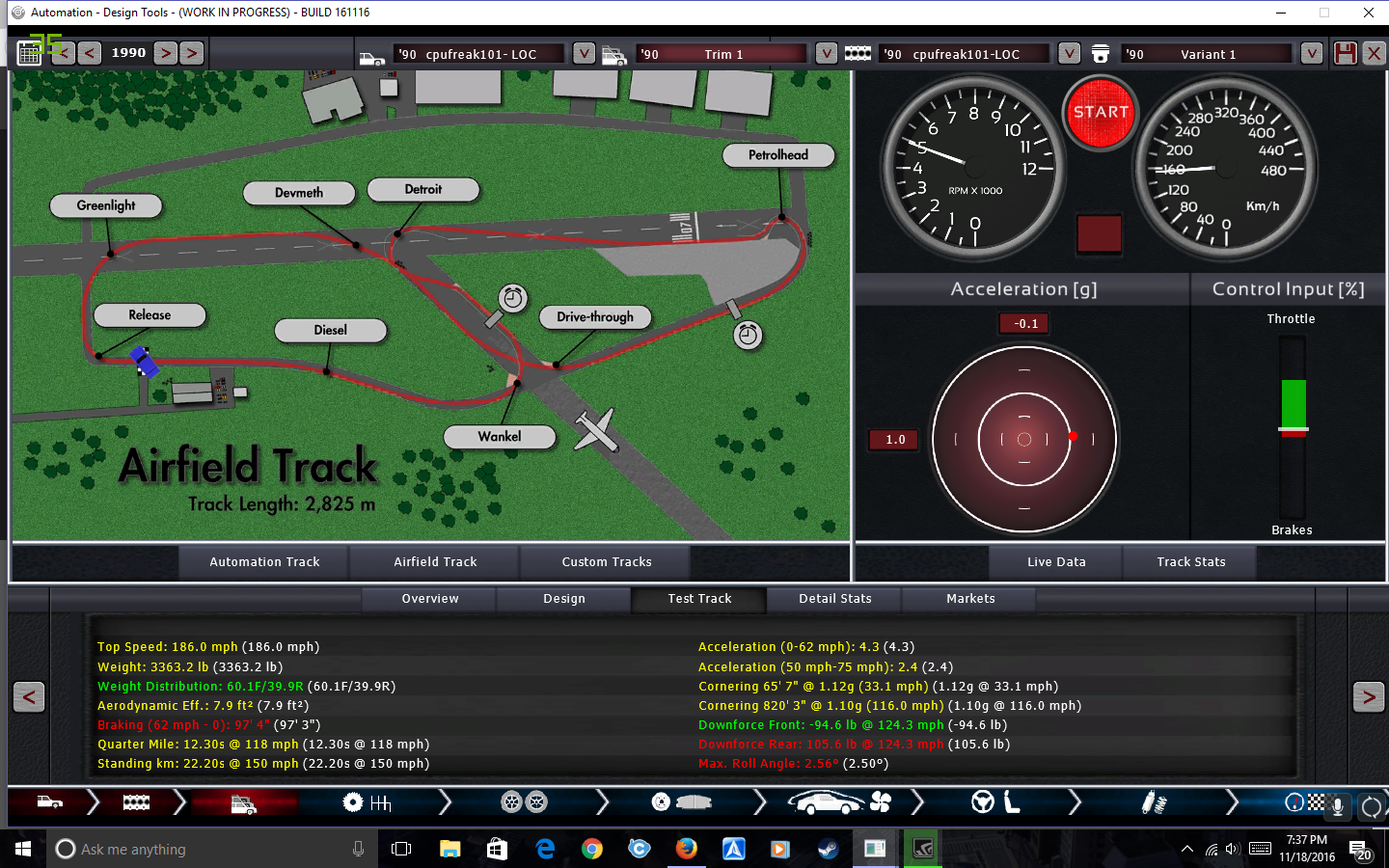The width and height of the screenshot is (1389, 868).
Task: Open the aerodynamics and cooling step
Action: coord(838,802)
